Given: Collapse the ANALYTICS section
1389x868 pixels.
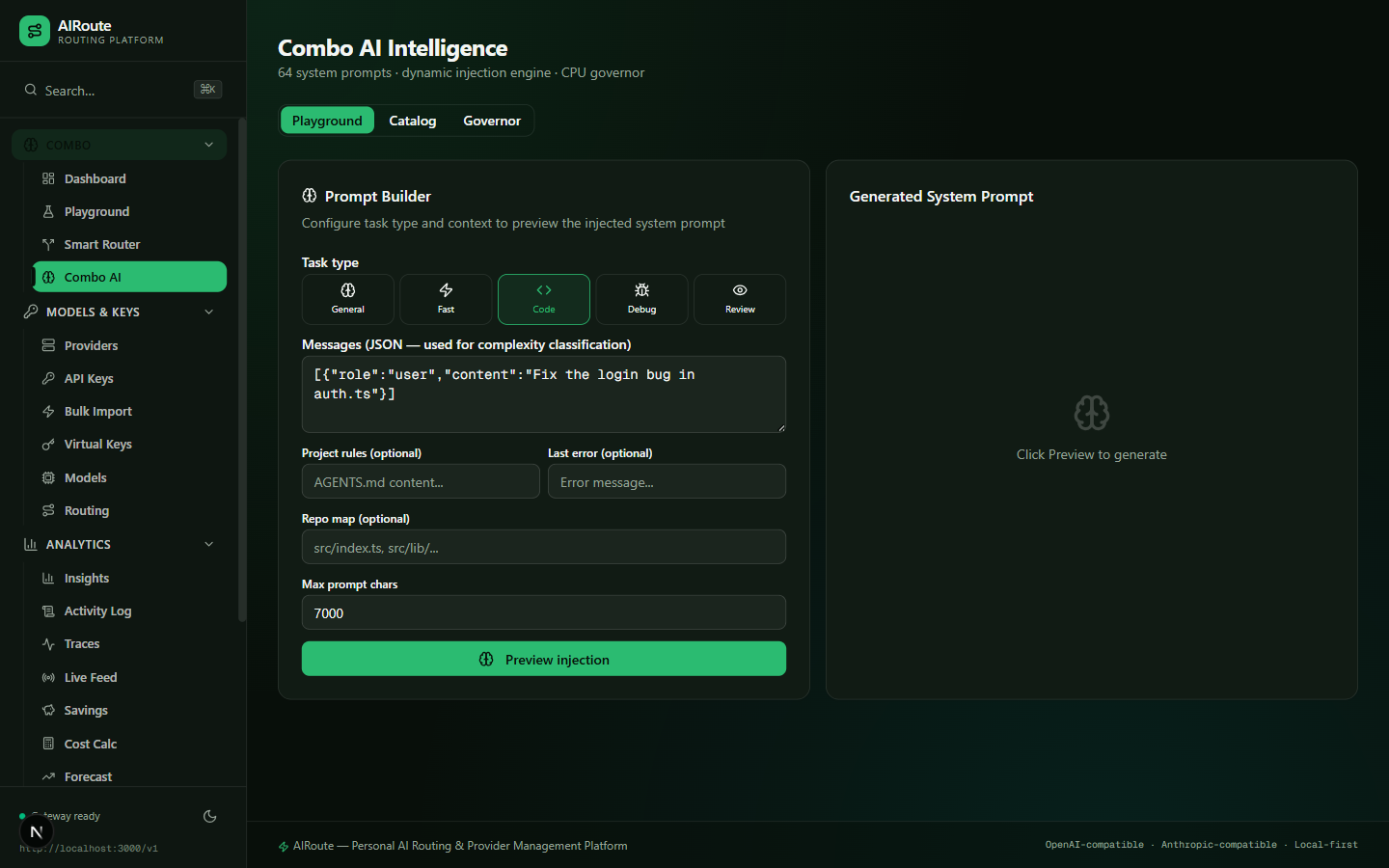Looking at the screenshot, I should point(119,544).
